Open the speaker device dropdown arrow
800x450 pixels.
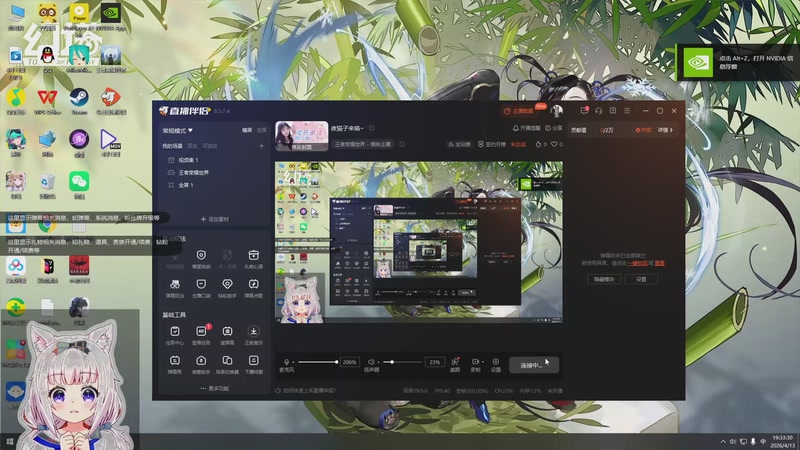[379, 362]
